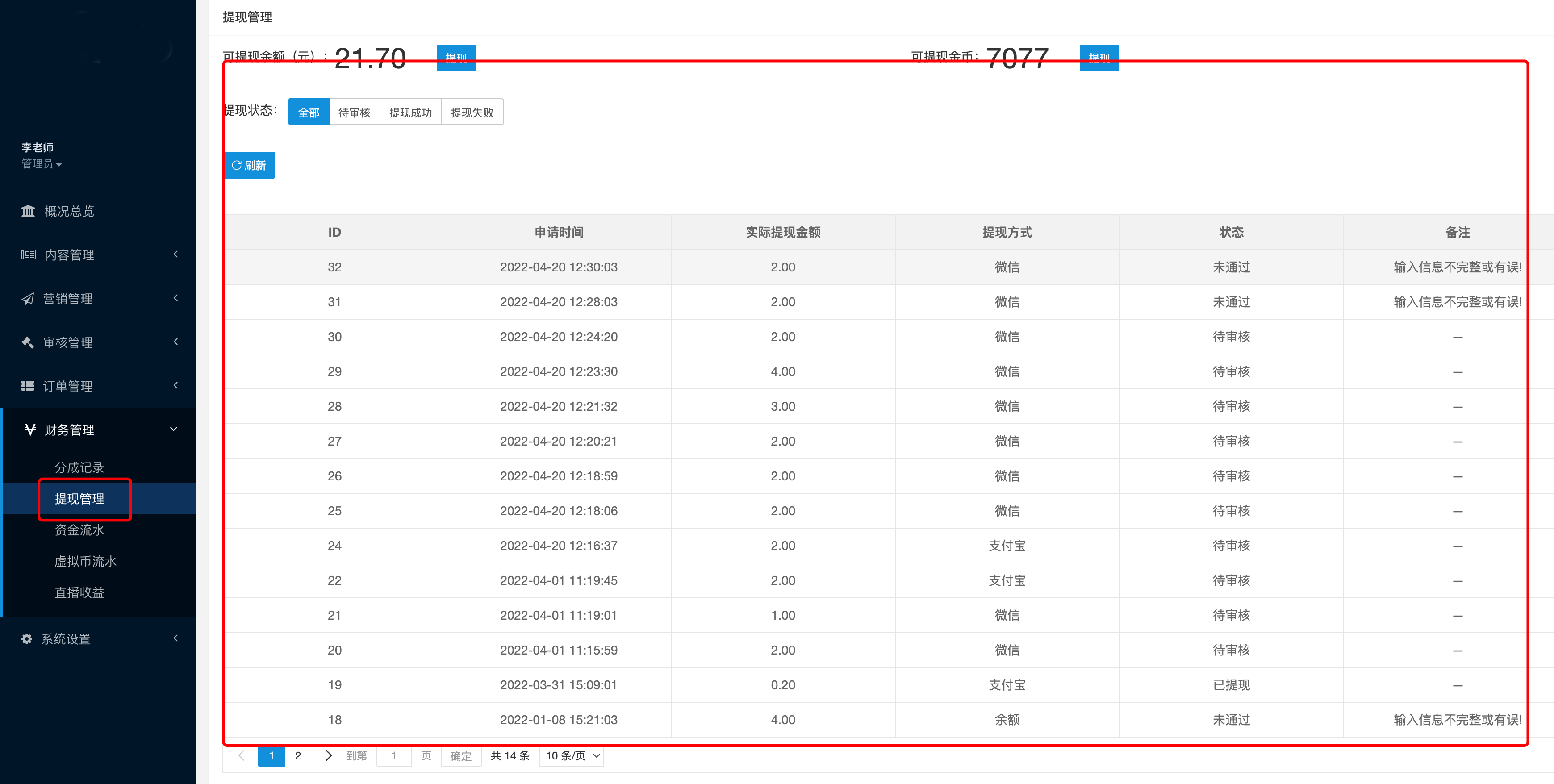Collapse the 财务管理 menu chevron
This screenshot has width=1554, height=784.
tap(174, 429)
